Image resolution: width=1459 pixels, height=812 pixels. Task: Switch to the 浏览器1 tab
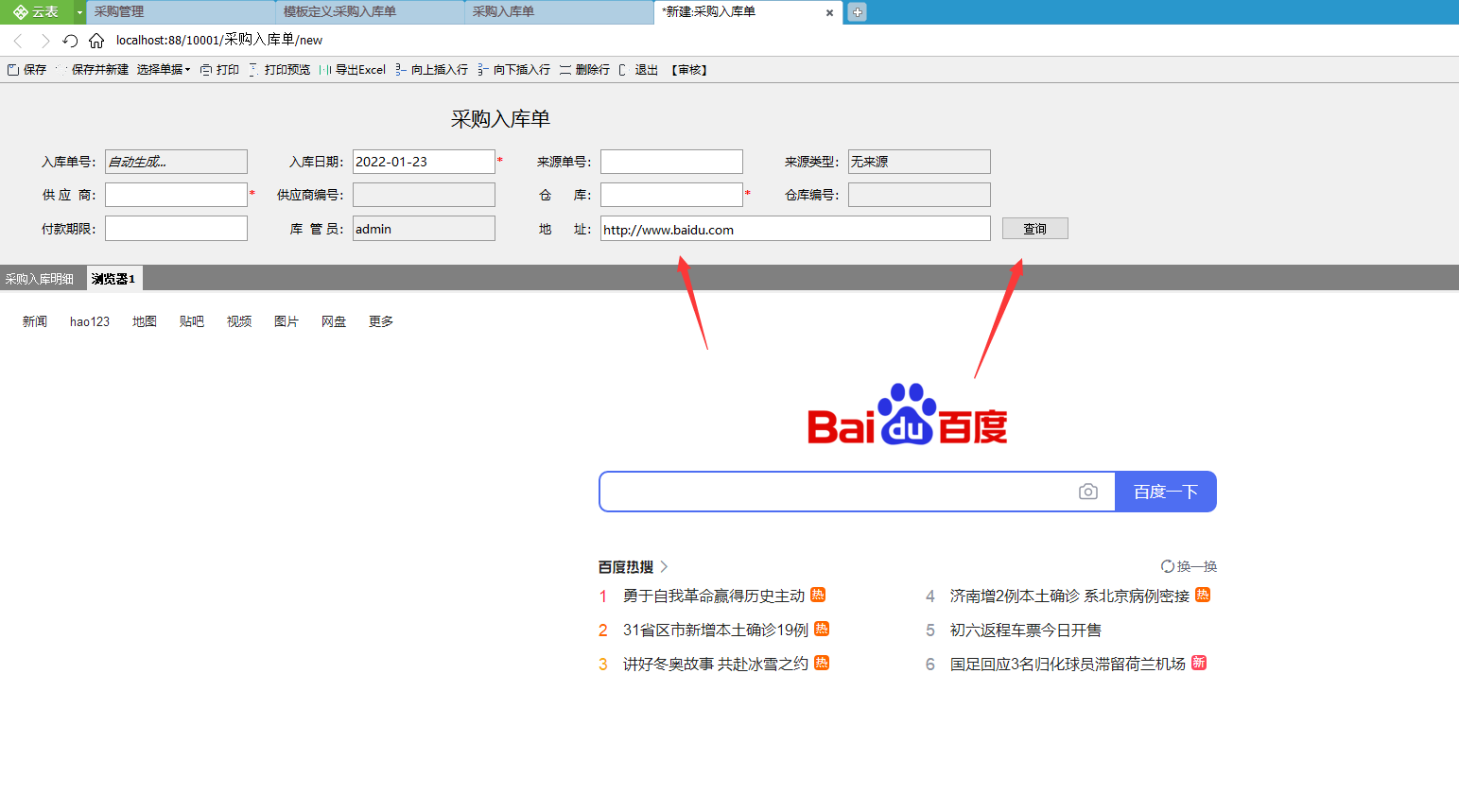[x=113, y=279]
